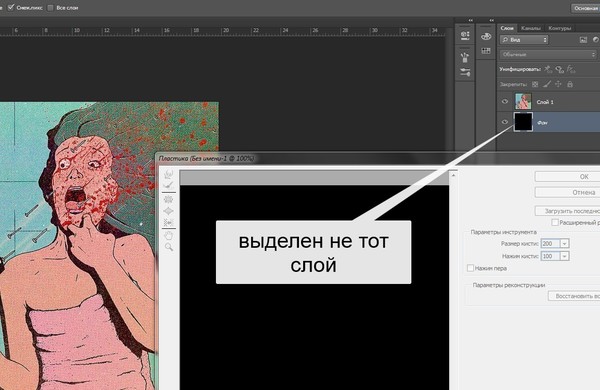Confirm Liquify with the OK button
The width and height of the screenshot is (600, 390).
pyautogui.click(x=567, y=176)
